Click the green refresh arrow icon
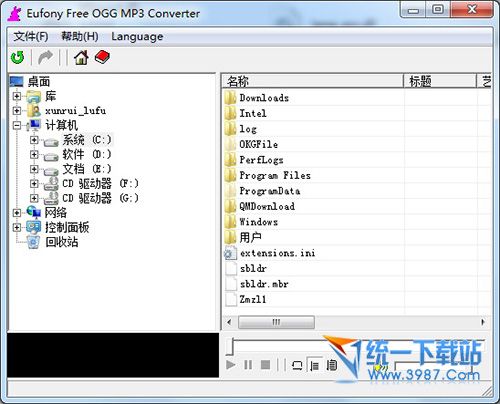Image resolution: width=500 pixels, height=404 pixels. click(x=17, y=58)
